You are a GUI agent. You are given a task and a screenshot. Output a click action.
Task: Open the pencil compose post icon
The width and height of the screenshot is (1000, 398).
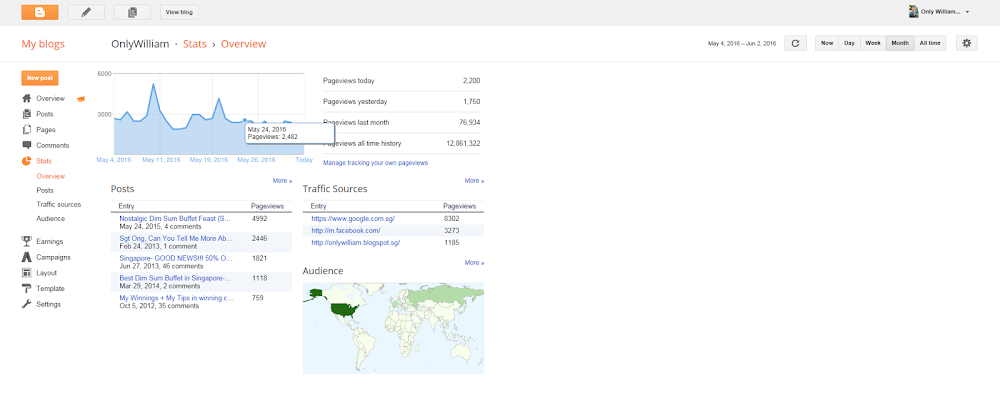[x=86, y=12]
